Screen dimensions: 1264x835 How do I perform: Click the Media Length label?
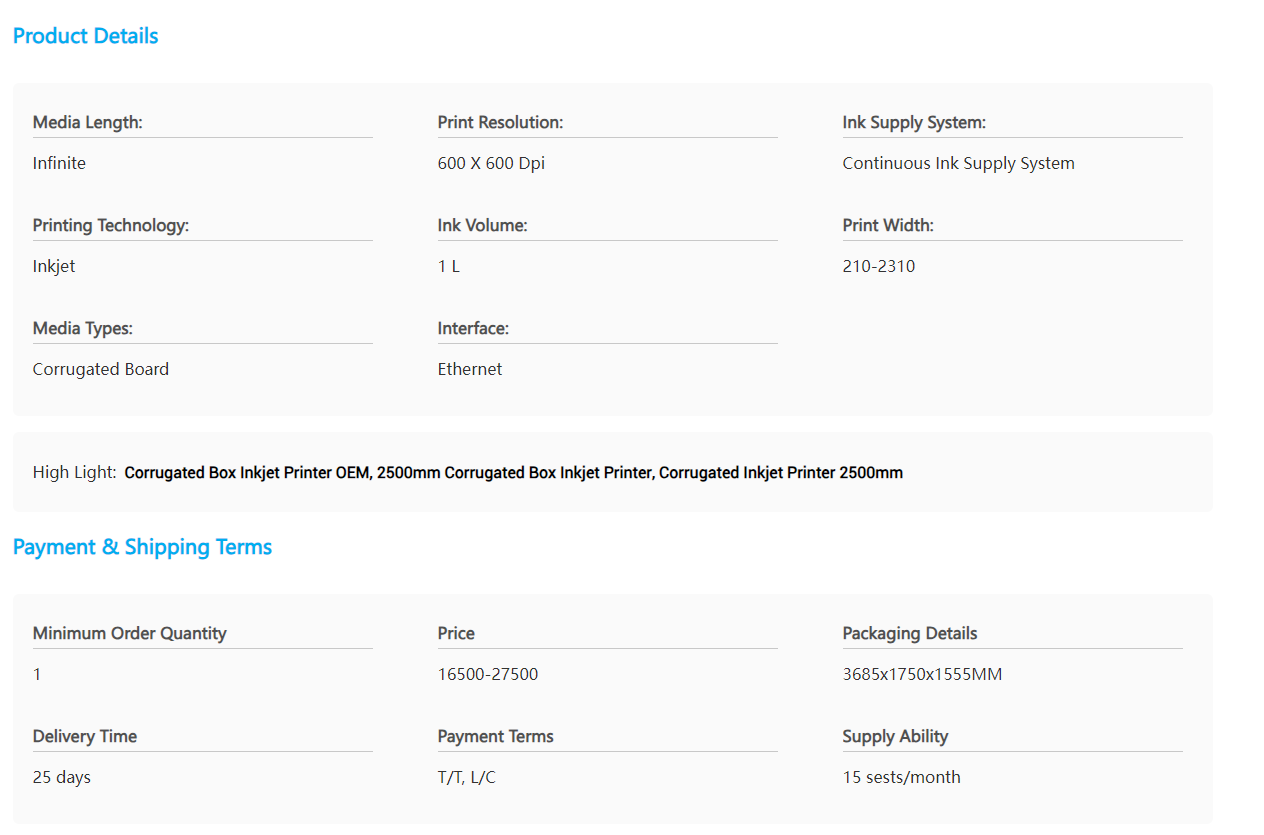pyautogui.click(x=87, y=122)
